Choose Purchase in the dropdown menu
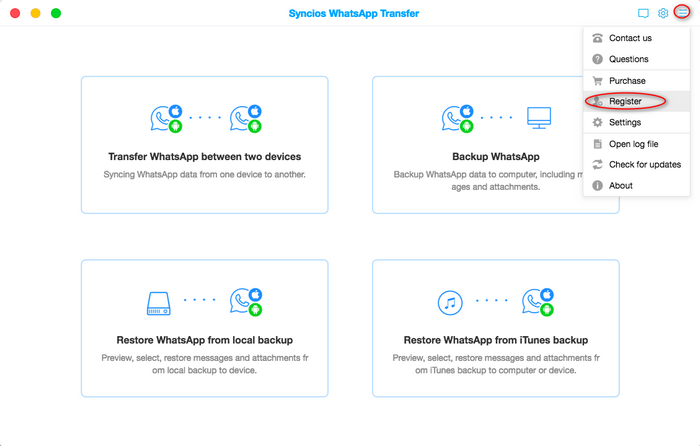The height and width of the screenshot is (446, 700). tap(636, 81)
